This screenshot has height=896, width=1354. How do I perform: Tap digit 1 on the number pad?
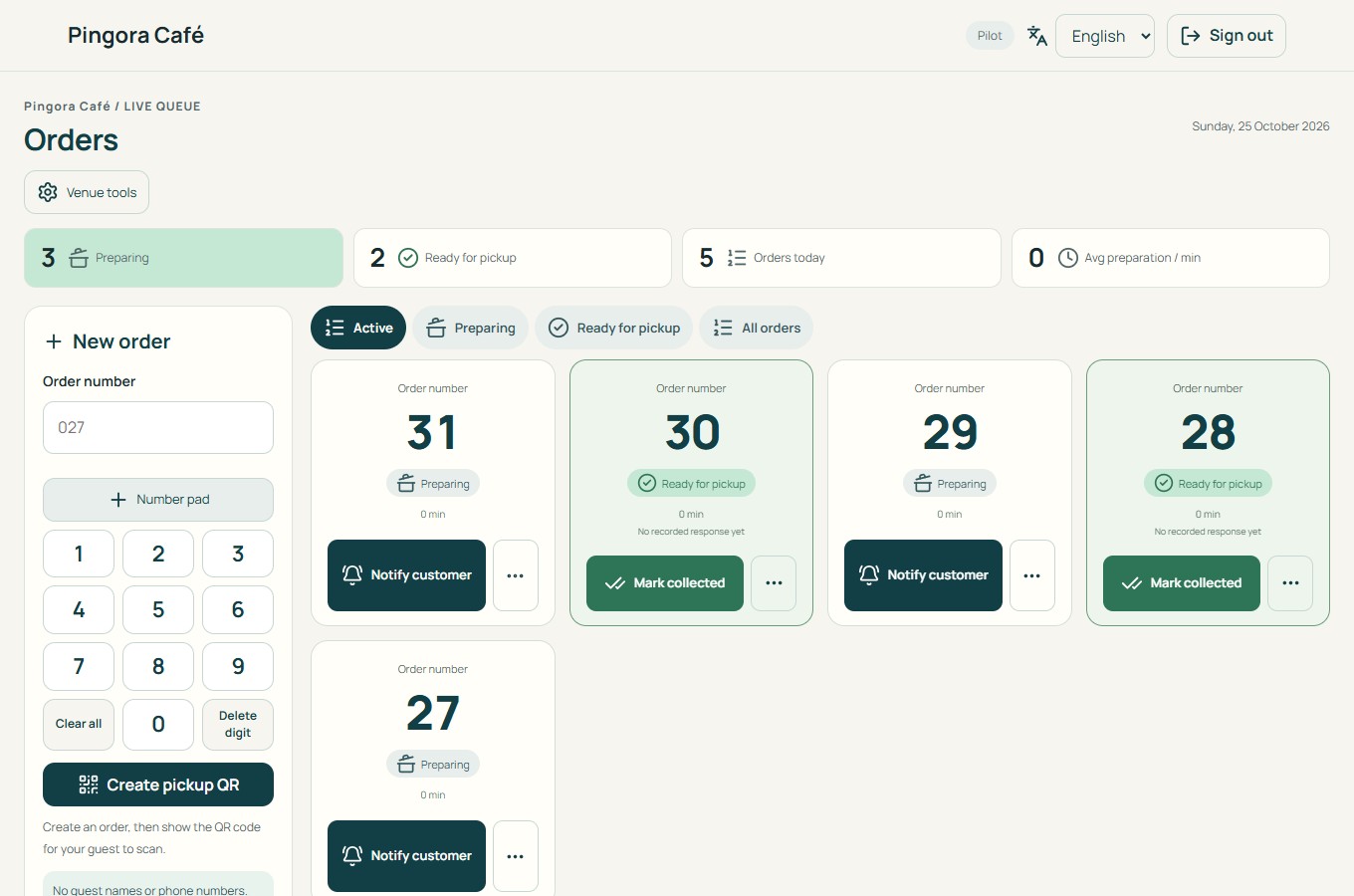point(79,554)
